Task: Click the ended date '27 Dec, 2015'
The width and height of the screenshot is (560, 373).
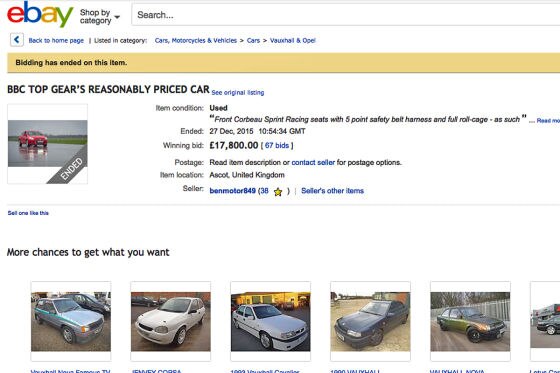Action: pyautogui.click(x=231, y=131)
